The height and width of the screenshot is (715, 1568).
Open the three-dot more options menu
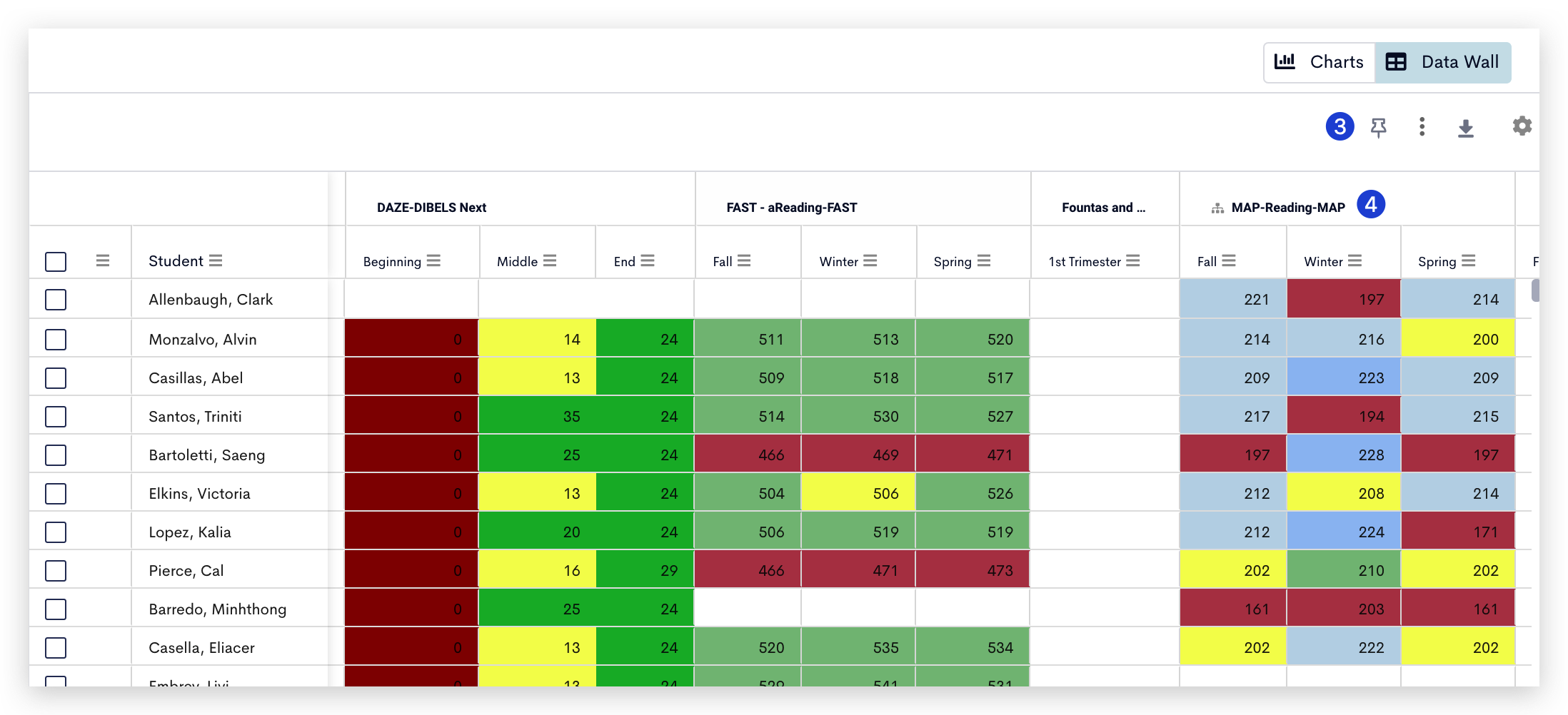(x=1422, y=127)
